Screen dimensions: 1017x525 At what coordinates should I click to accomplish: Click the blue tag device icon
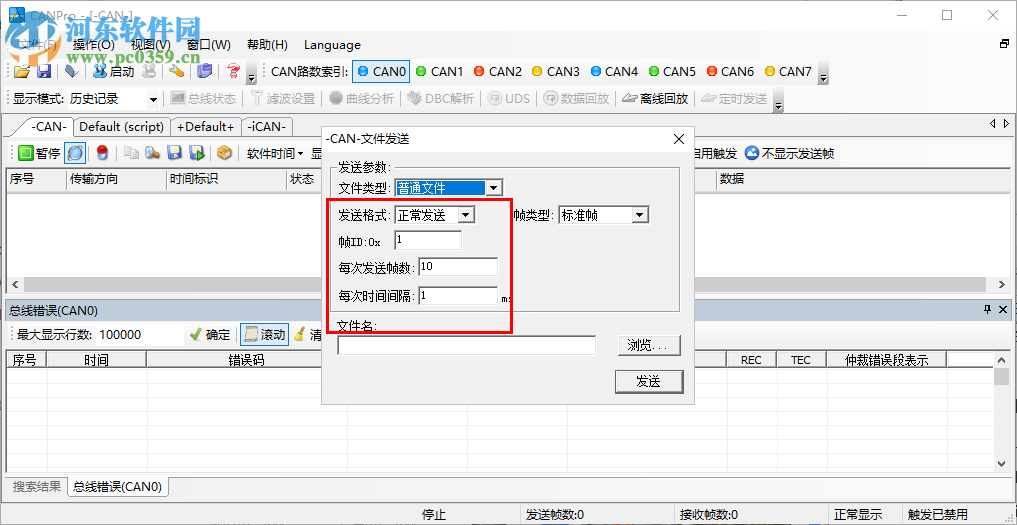(x=71, y=71)
